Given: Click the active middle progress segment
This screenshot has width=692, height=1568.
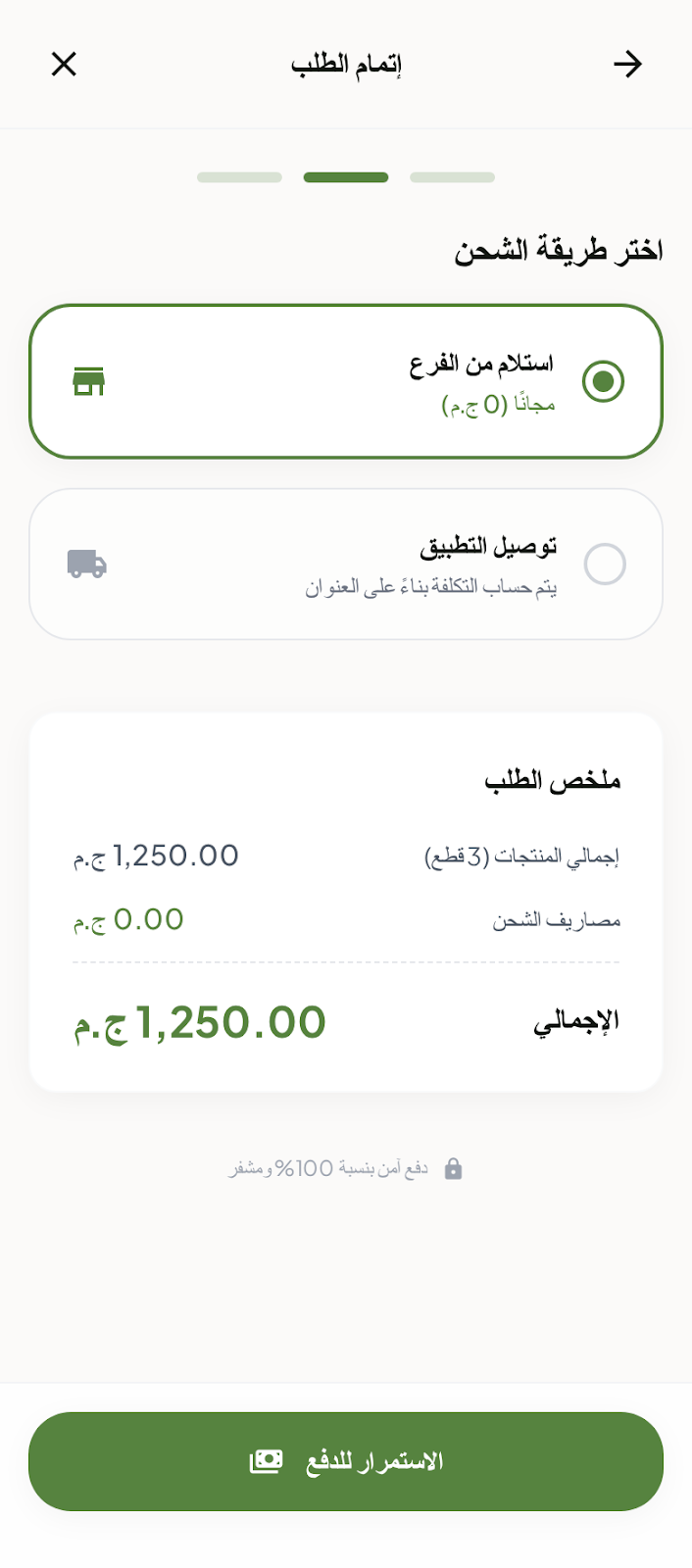Looking at the screenshot, I should pos(346,176).
